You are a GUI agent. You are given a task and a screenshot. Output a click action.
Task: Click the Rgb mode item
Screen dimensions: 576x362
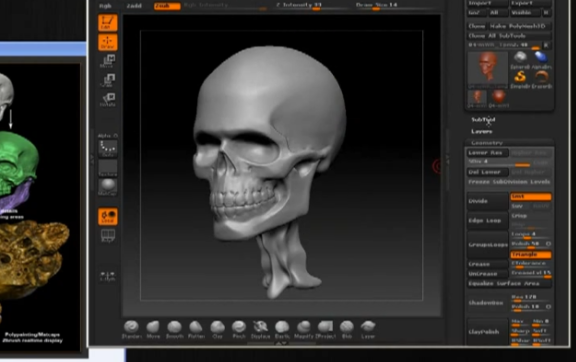click(105, 6)
